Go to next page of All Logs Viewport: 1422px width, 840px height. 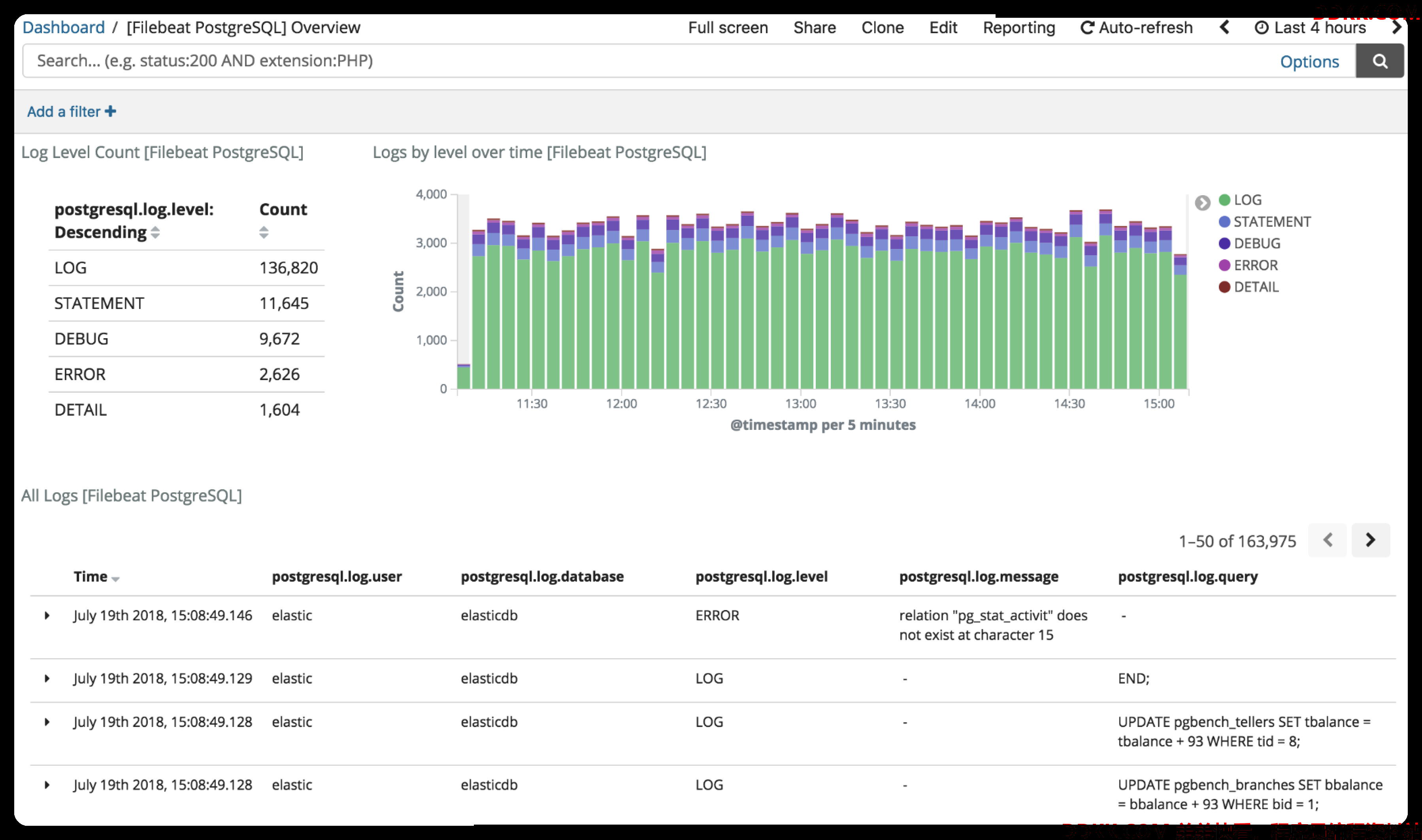coord(1370,540)
